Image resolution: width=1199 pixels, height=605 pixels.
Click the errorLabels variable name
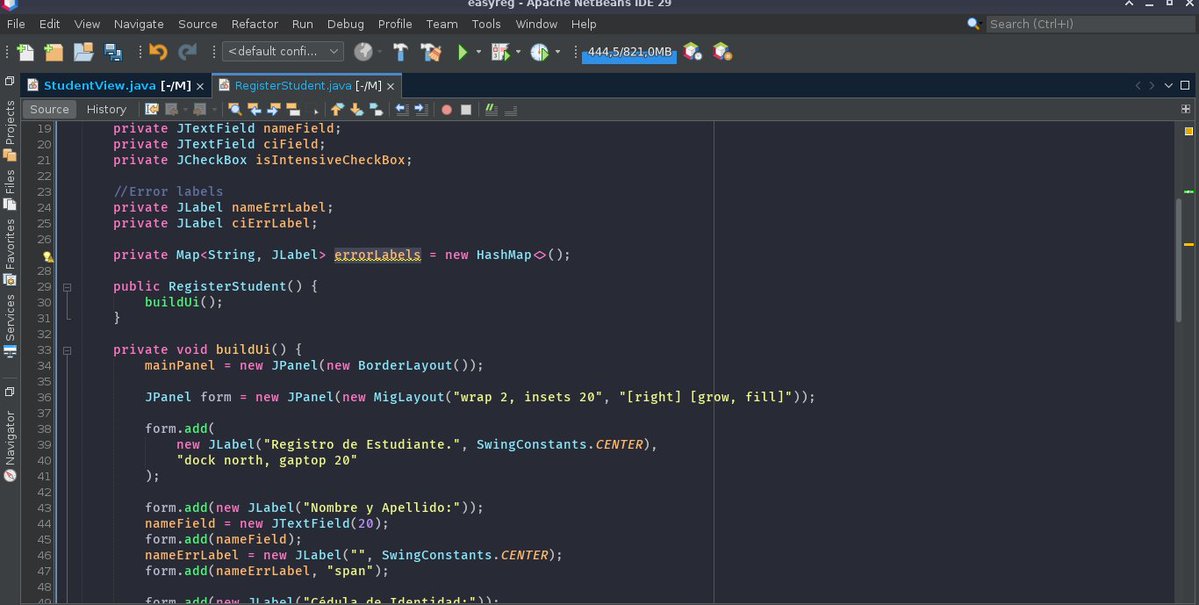pos(378,255)
